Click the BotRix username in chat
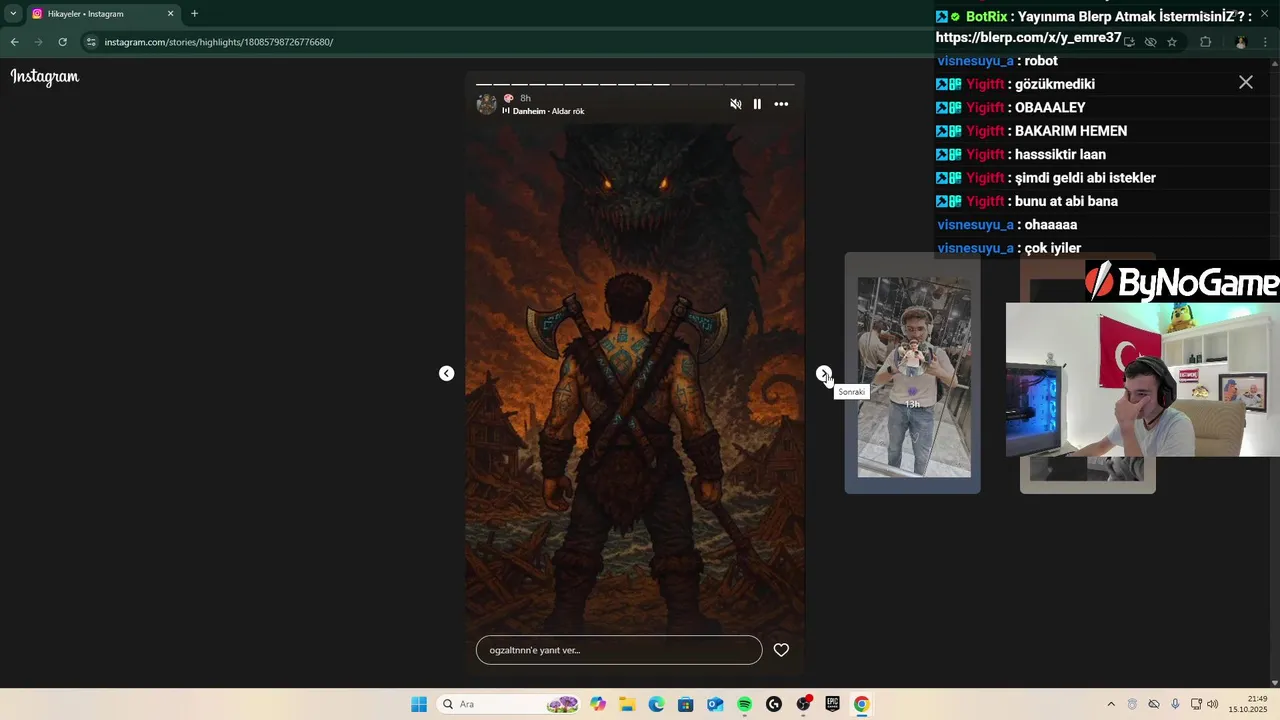Image resolution: width=1280 pixels, height=720 pixels. tap(987, 16)
